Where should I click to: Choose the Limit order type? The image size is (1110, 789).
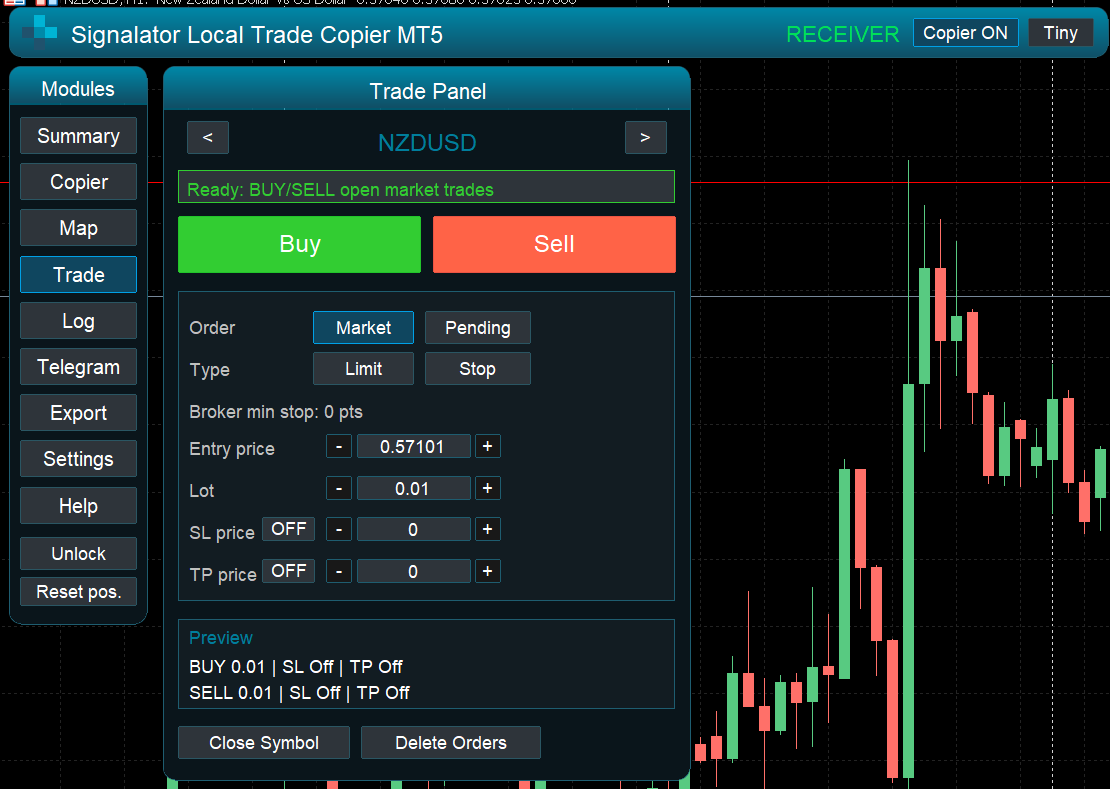363,369
